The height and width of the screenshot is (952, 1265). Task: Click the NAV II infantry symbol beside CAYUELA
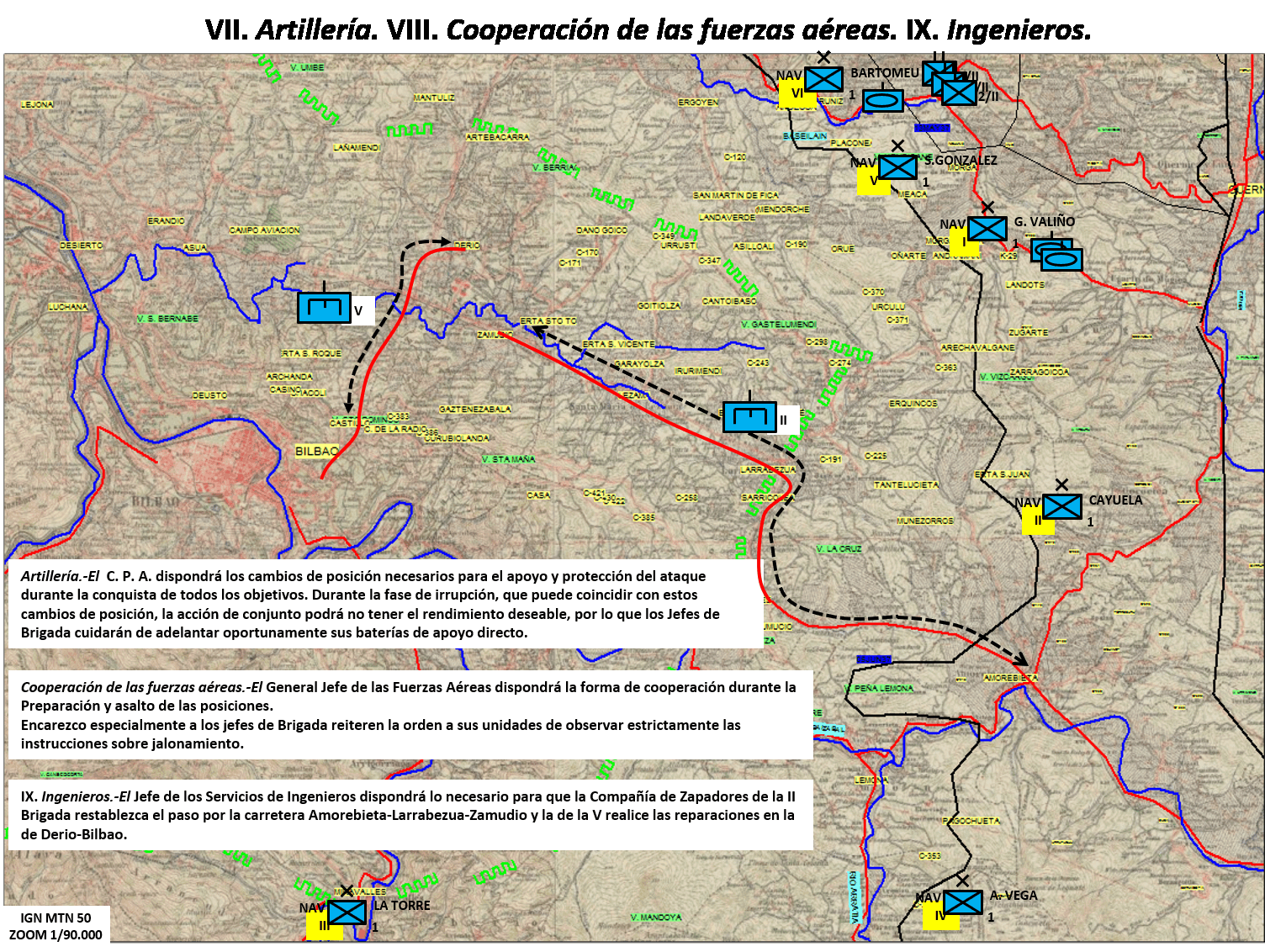point(1061,506)
